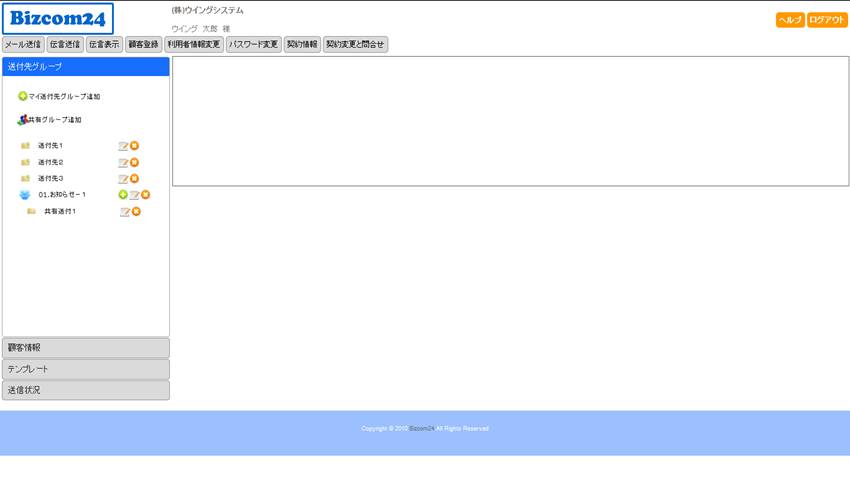This screenshot has width=850, height=495.
Task: Select the 顧客登録 menu item
Action: pyautogui.click(x=143, y=45)
